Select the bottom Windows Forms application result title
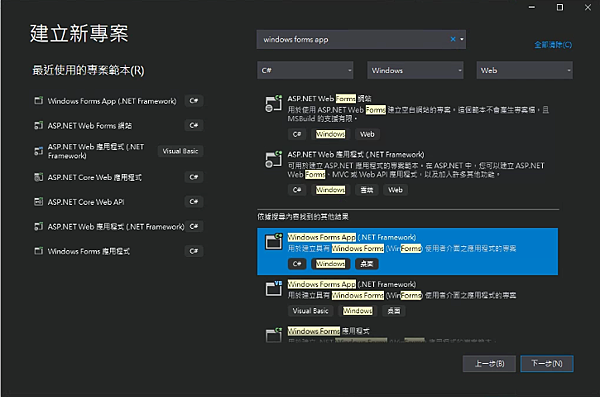This screenshot has width=600, height=397. [x=329, y=331]
